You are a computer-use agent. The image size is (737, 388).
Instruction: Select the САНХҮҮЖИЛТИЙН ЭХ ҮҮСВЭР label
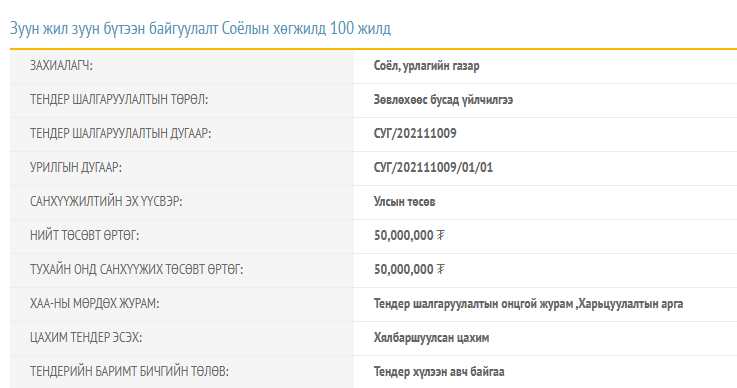(106, 201)
